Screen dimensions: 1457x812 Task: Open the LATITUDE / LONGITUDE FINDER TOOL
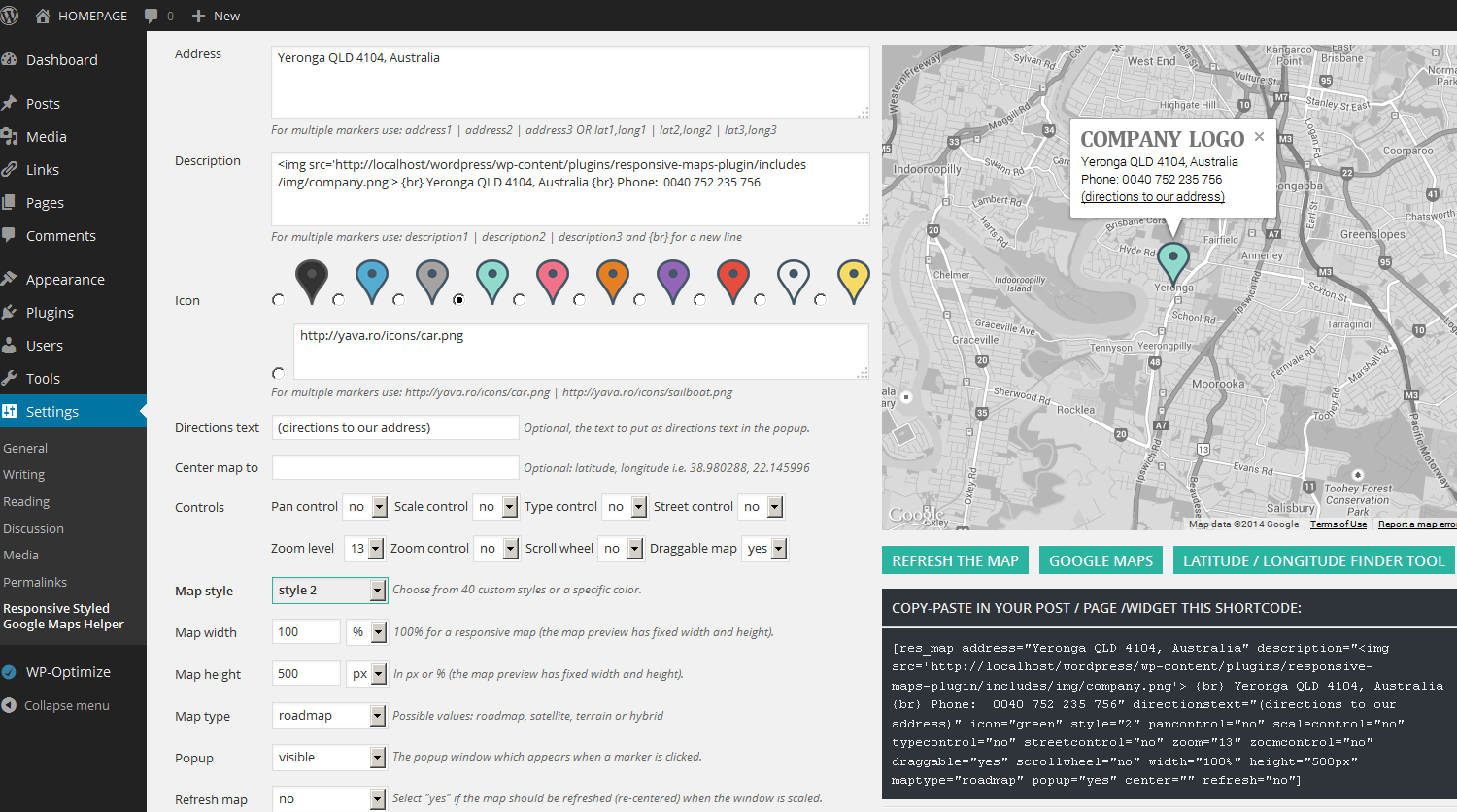[1314, 560]
